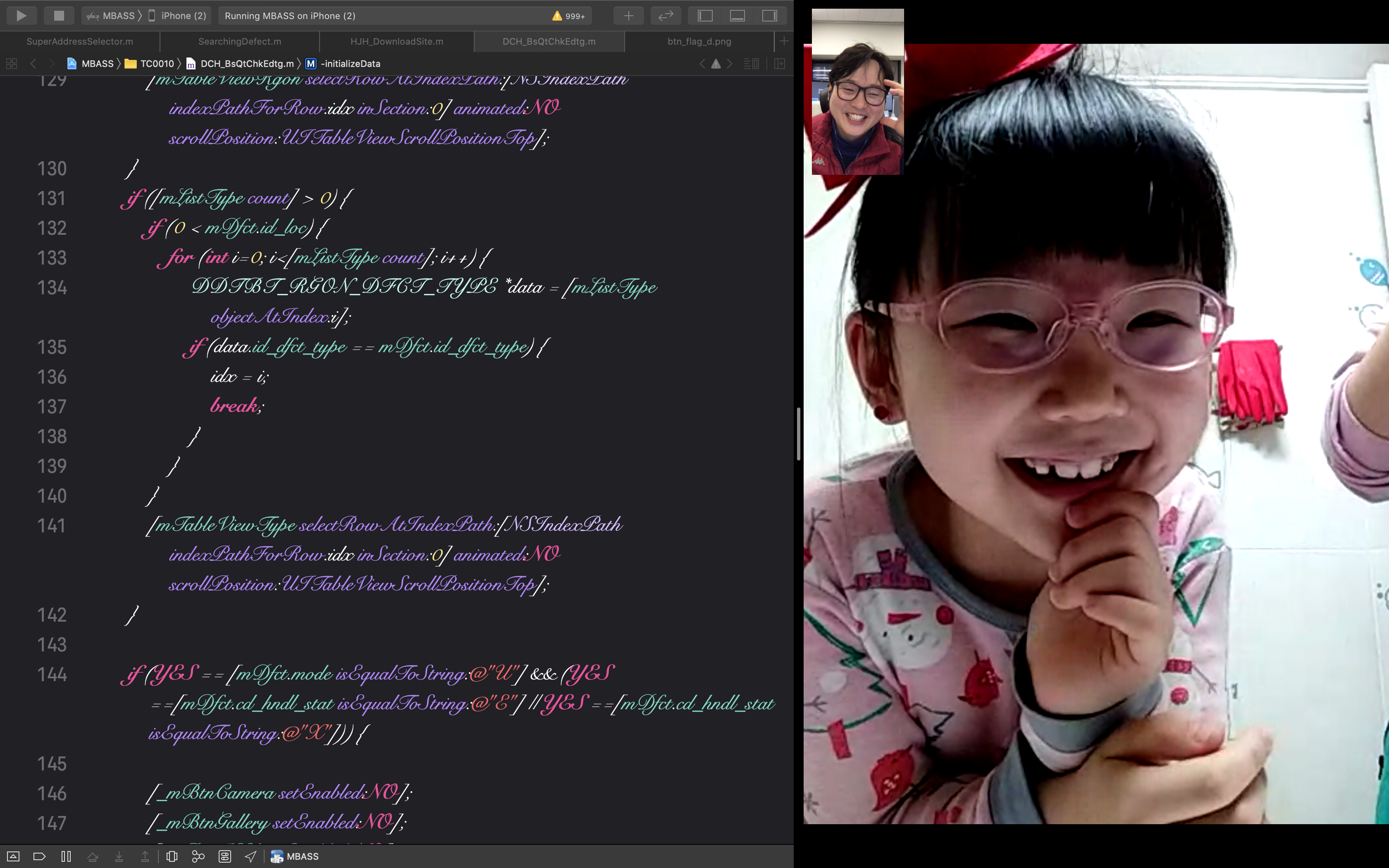Click the code review arrows icon

(x=665, y=16)
